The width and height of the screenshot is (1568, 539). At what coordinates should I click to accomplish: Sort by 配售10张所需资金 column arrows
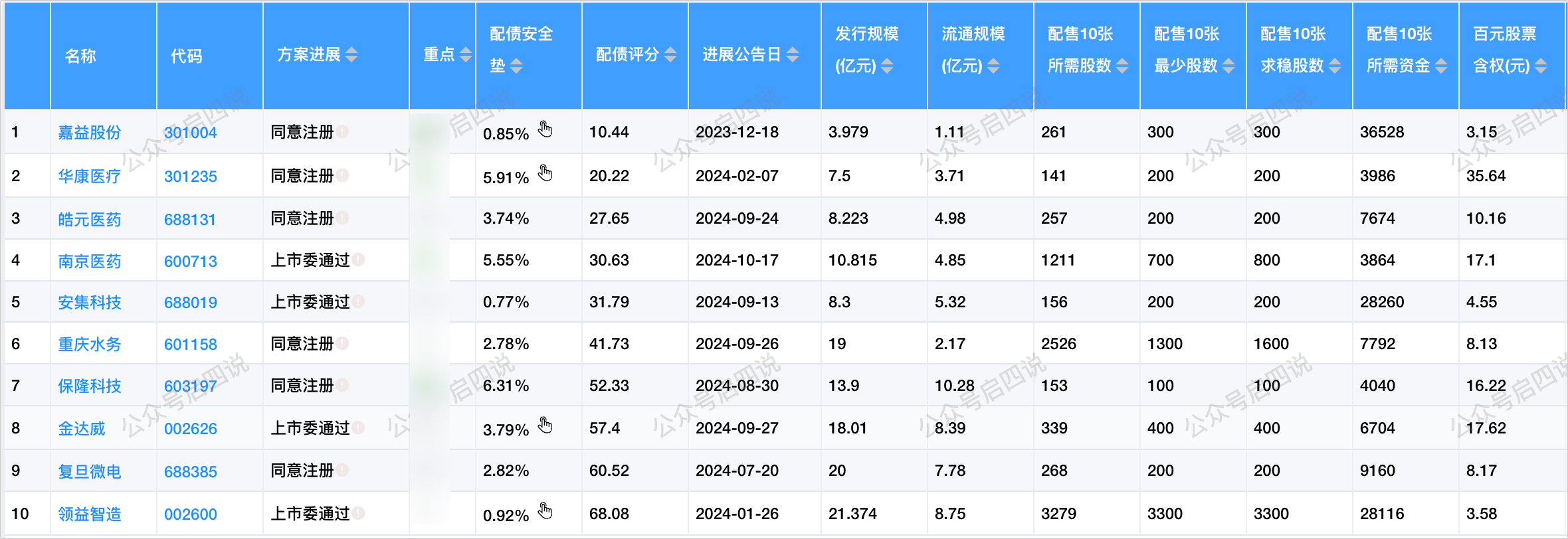point(1441,66)
